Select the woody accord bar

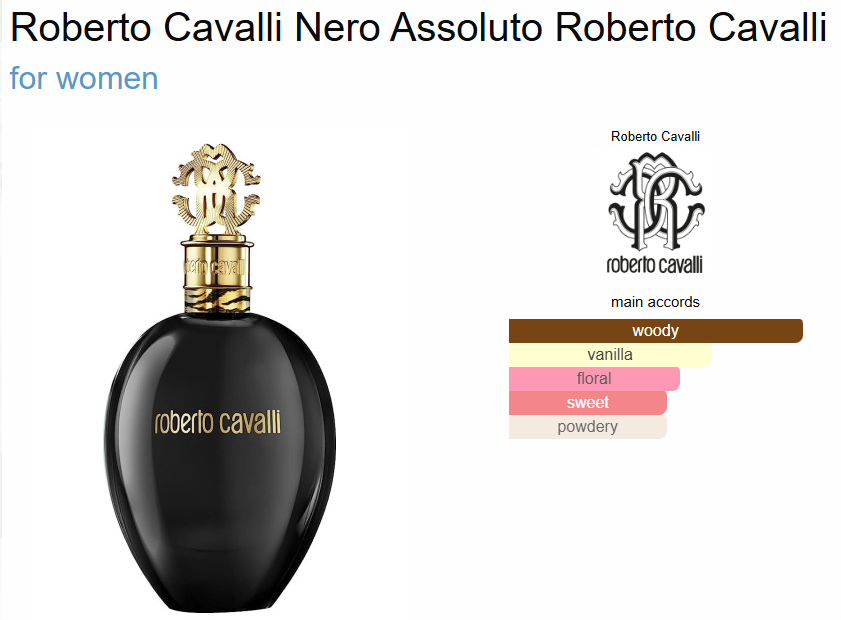655,330
